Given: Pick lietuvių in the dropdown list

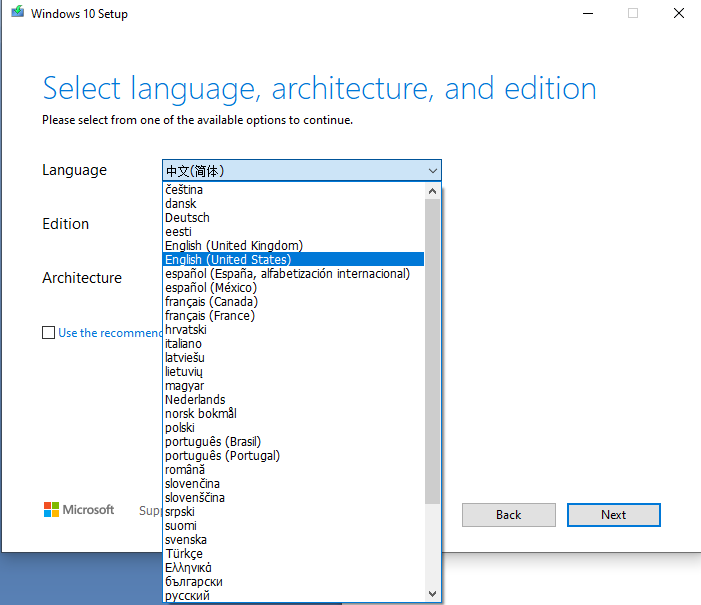Looking at the screenshot, I should (x=293, y=372).
